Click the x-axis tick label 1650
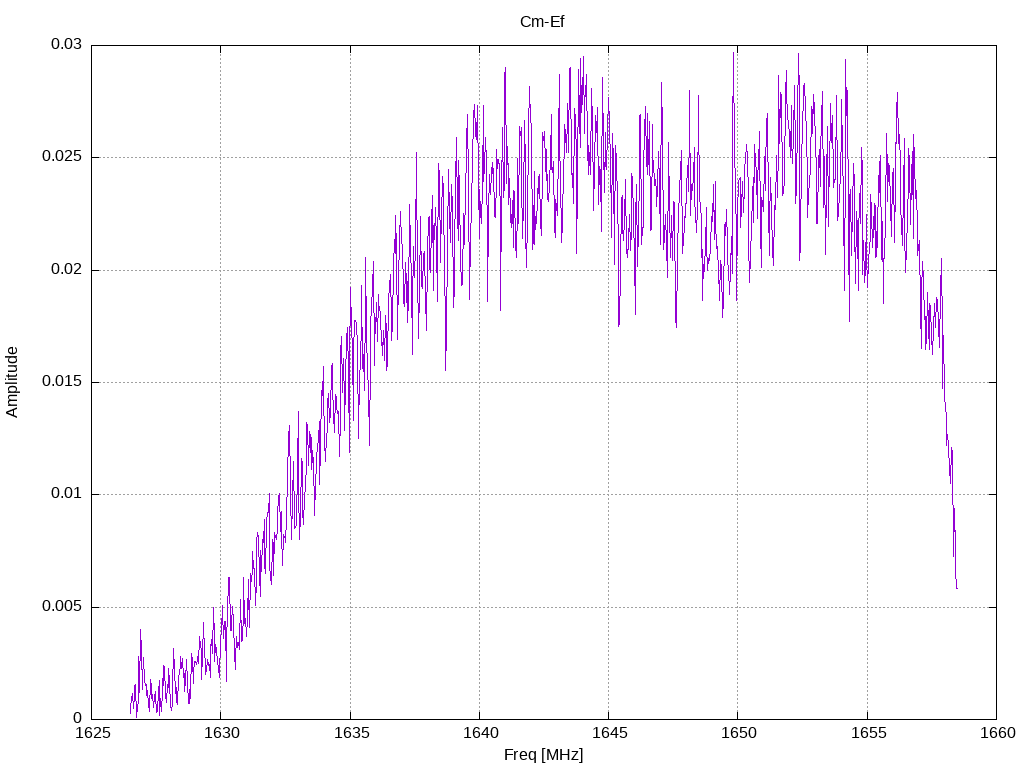This screenshot has height=768, width=1024. pyautogui.click(x=739, y=733)
